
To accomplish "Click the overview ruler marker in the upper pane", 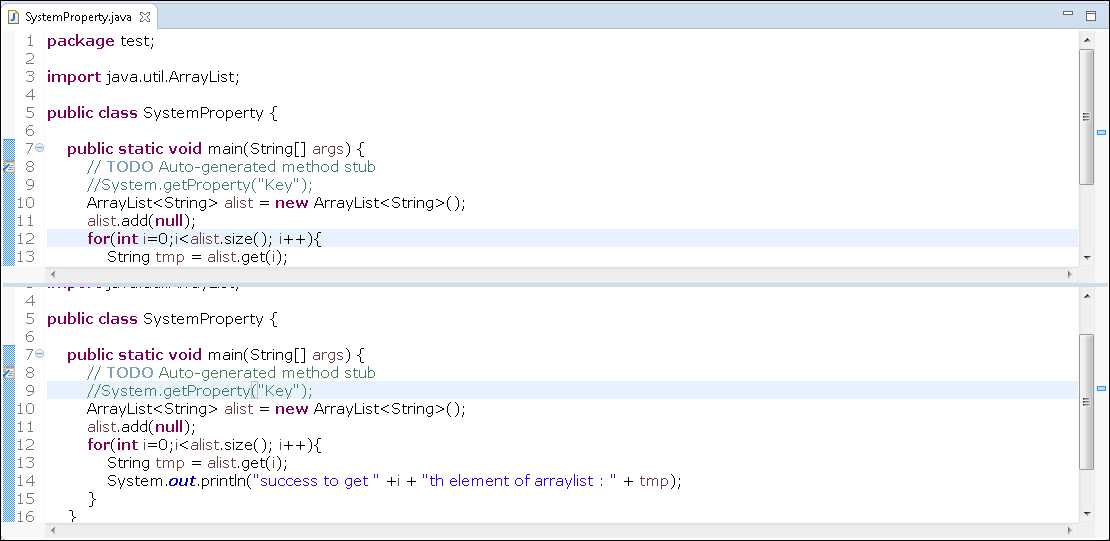I will pos(1102,132).
